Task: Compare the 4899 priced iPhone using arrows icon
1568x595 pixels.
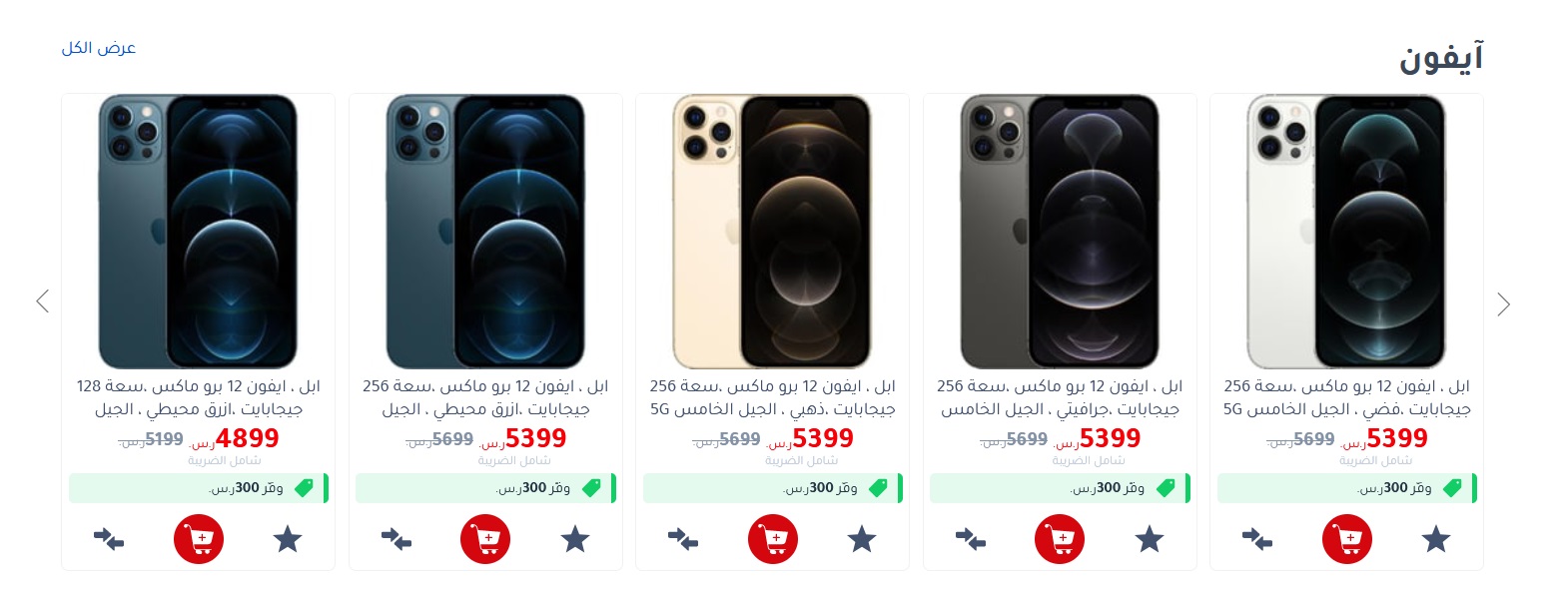Action: pos(109,539)
